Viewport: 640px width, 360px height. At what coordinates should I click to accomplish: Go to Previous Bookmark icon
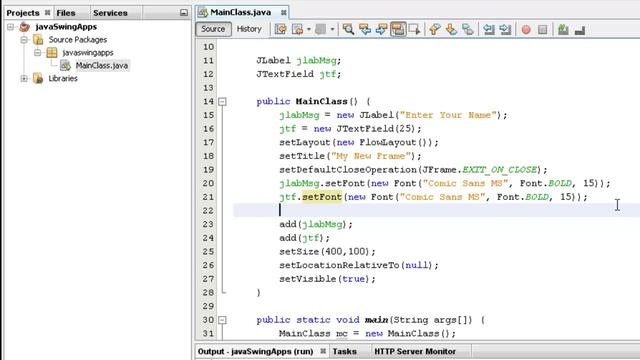tap(435, 29)
